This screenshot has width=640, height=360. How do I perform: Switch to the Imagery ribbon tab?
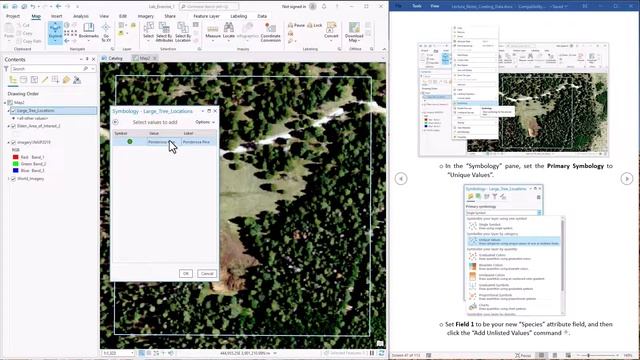tap(146, 16)
